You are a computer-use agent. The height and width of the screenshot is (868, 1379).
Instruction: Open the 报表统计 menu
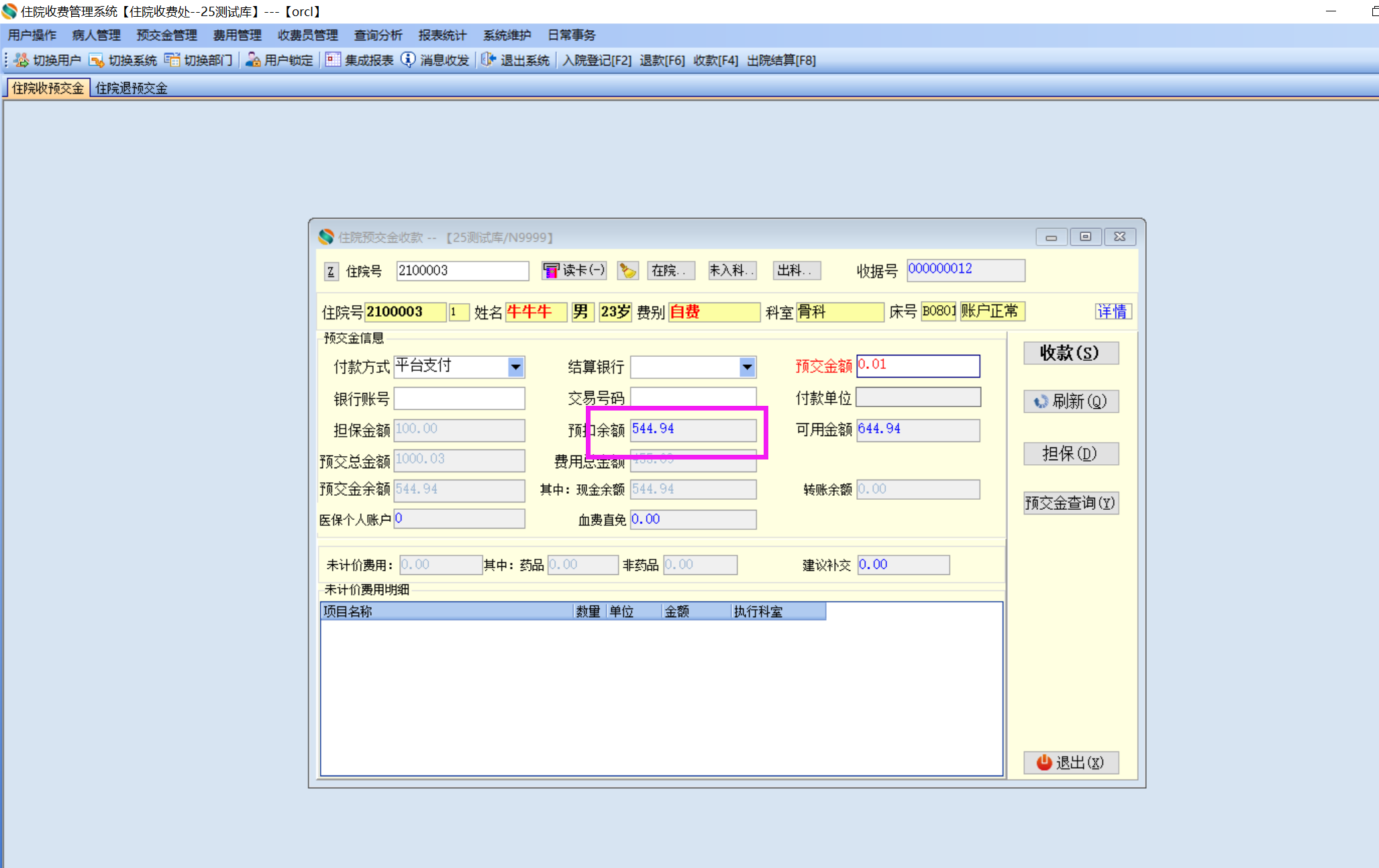[x=442, y=35]
